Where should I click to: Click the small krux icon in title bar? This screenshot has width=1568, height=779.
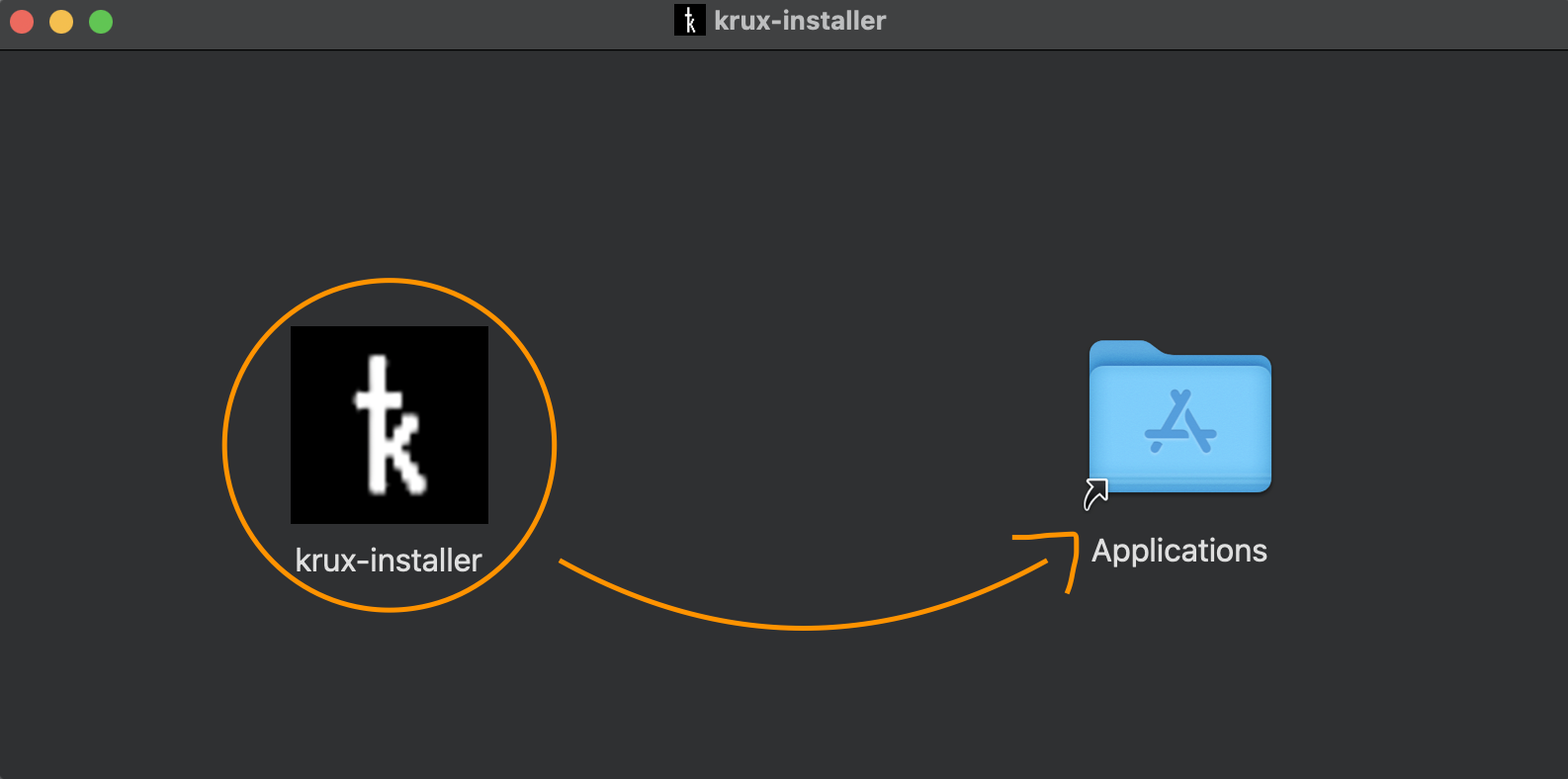[x=690, y=20]
